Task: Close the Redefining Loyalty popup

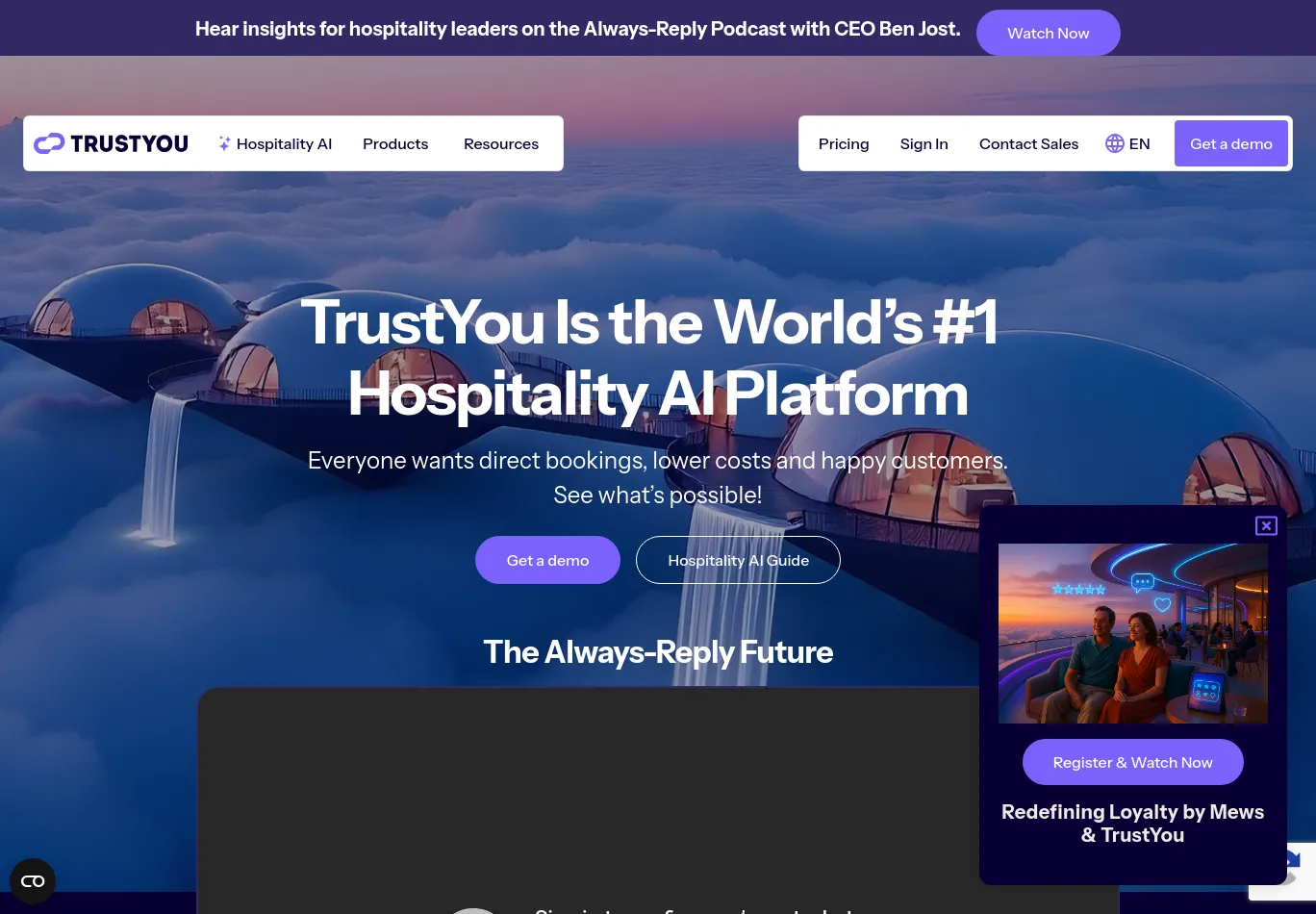Action: click(x=1266, y=525)
